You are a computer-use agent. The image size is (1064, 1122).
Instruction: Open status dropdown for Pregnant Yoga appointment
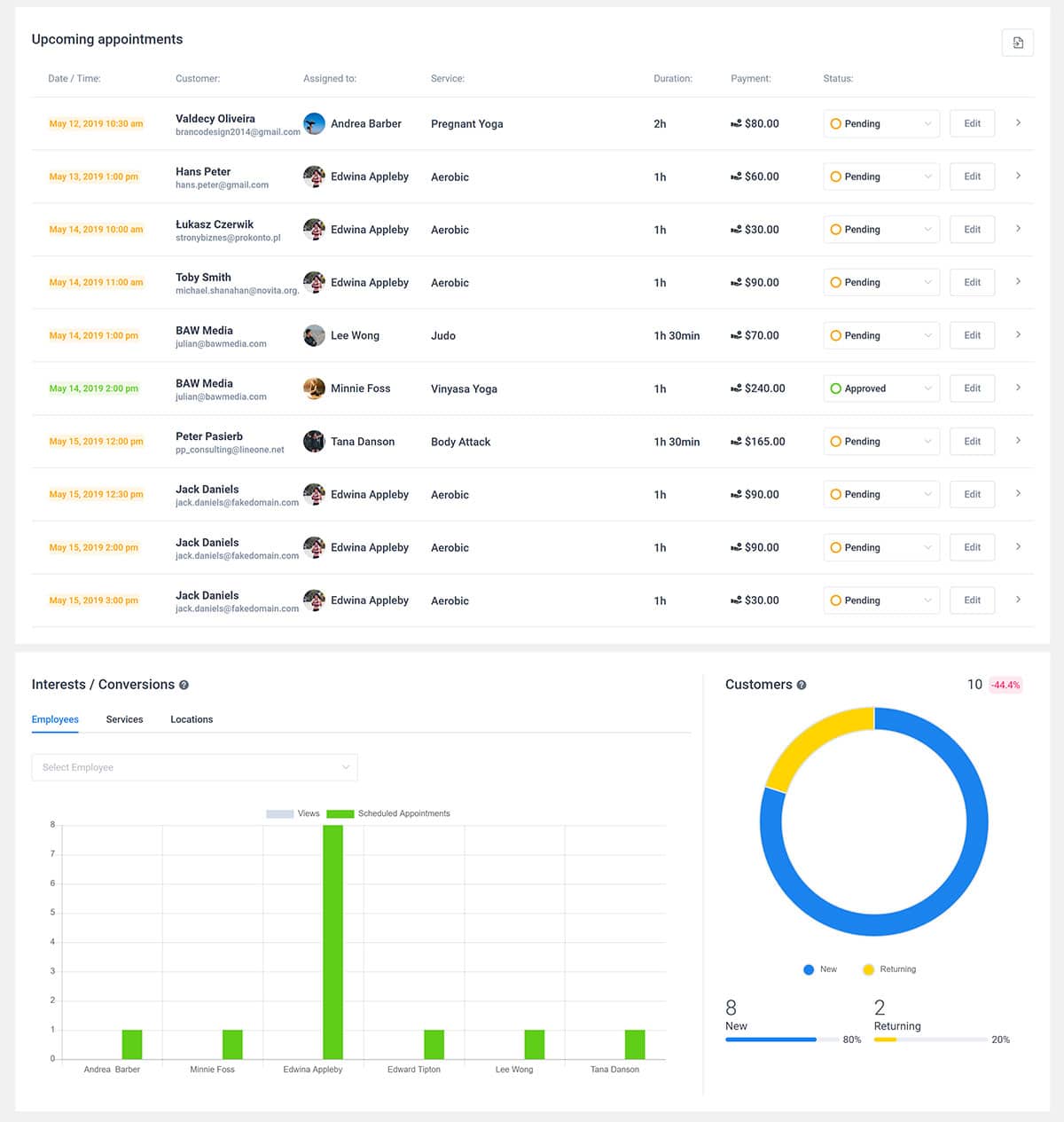[x=880, y=123]
